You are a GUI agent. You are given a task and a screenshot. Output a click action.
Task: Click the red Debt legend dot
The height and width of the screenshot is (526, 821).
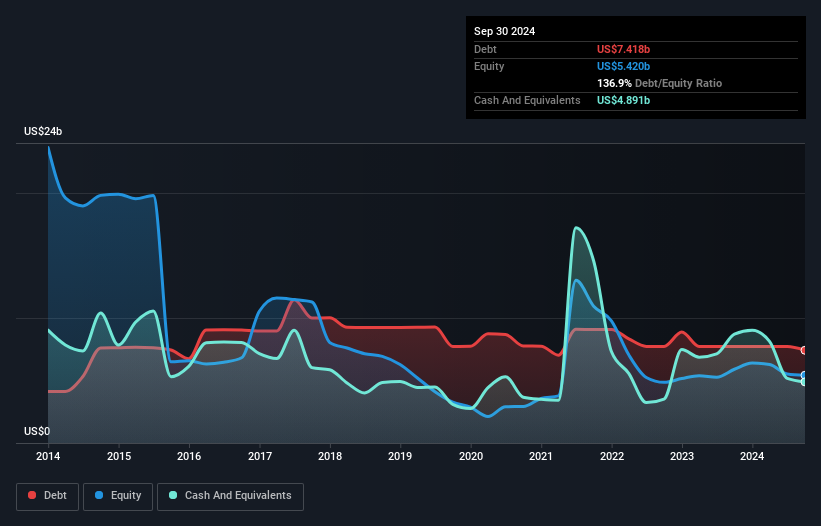(x=32, y=495)
